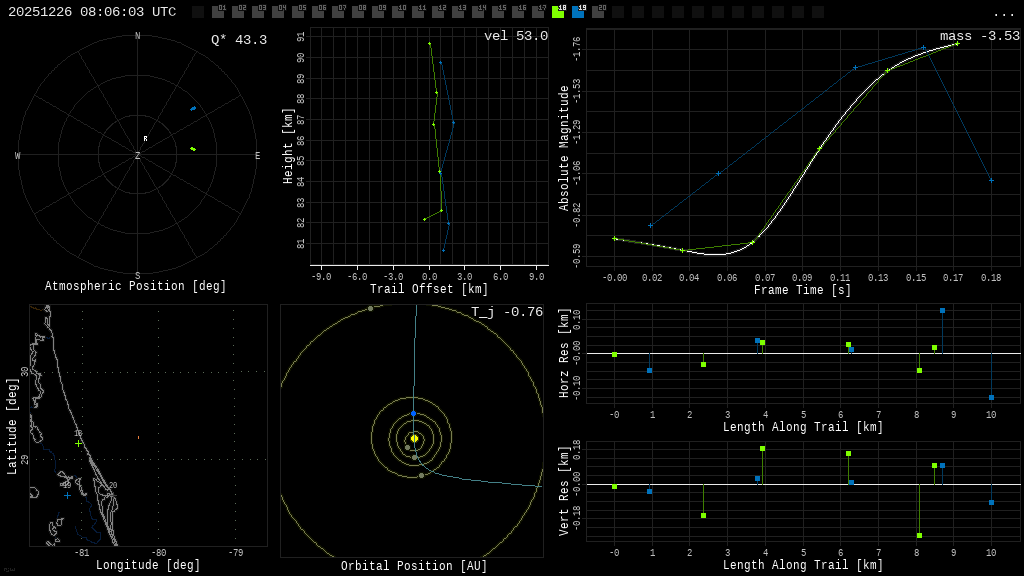Click the Q* 43.3 readout
The width and height of the screenshot is (1024, 576).
coord(238,40)
